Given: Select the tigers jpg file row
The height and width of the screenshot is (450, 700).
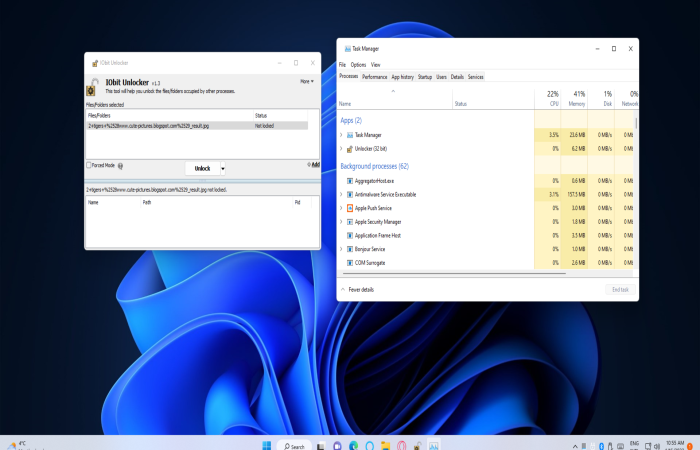Looking at the screenshot, I should click(197, 126).
